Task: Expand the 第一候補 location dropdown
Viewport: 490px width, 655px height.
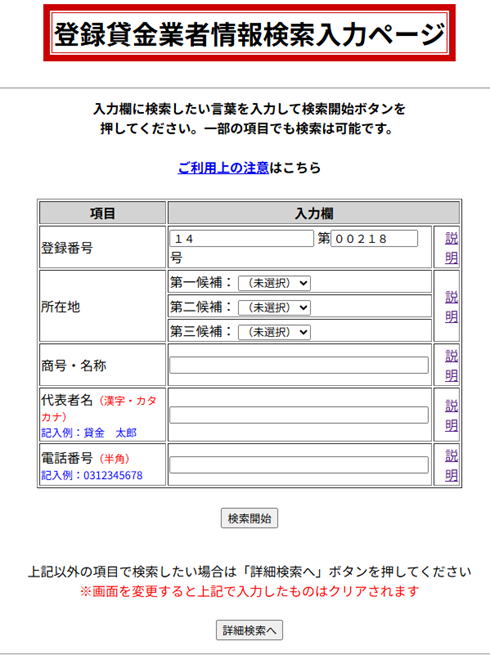Action: [x=274, y=283]
